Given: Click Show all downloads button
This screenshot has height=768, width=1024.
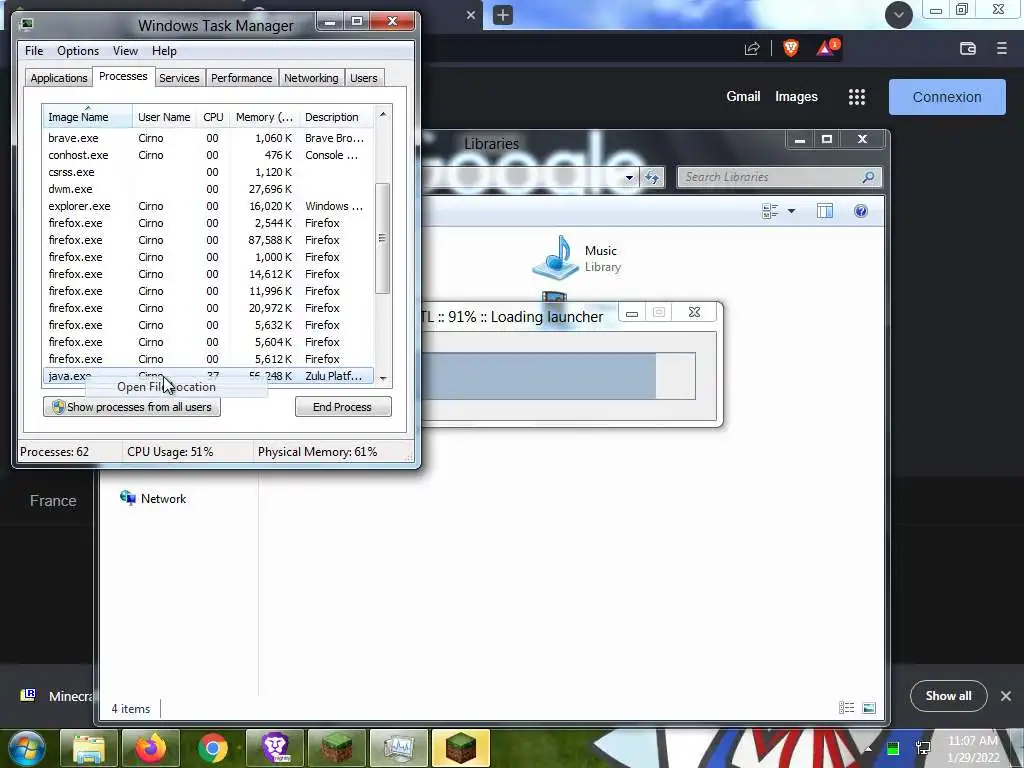Looking at the screenshot, I should pos(948,696).
